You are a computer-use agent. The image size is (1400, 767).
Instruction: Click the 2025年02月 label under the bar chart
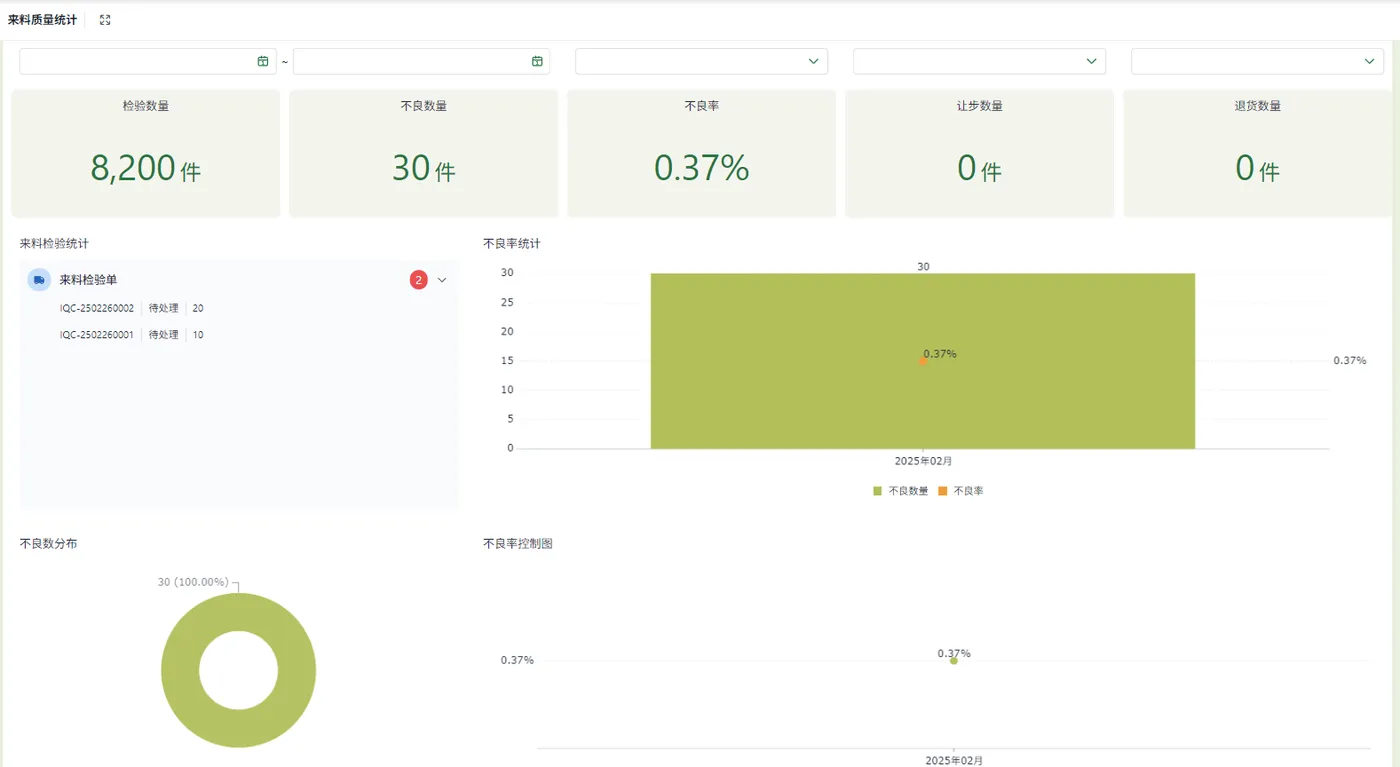click(x=923, y=461)
